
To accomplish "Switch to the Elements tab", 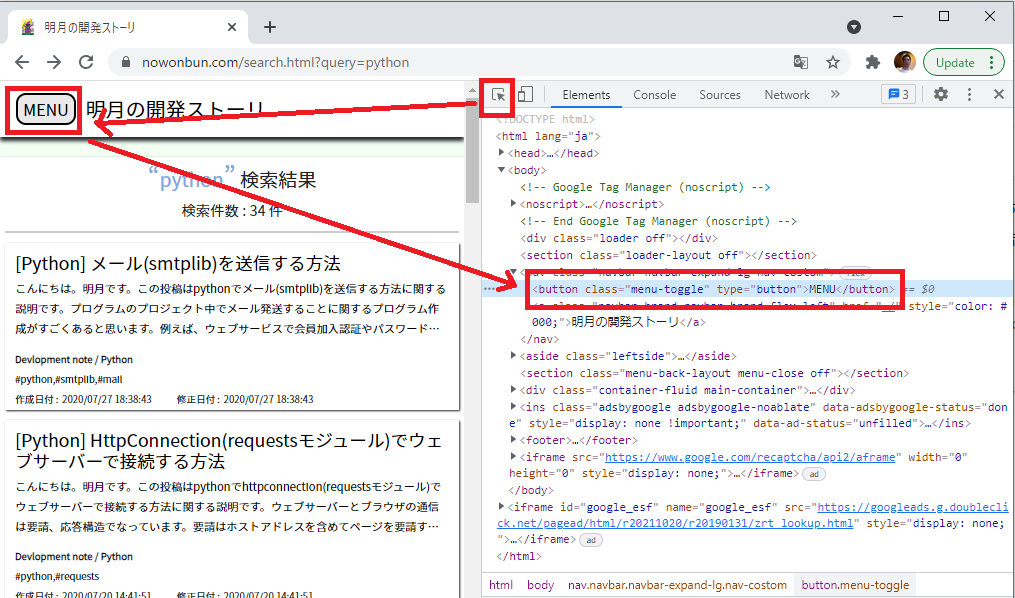I will 586,94.
